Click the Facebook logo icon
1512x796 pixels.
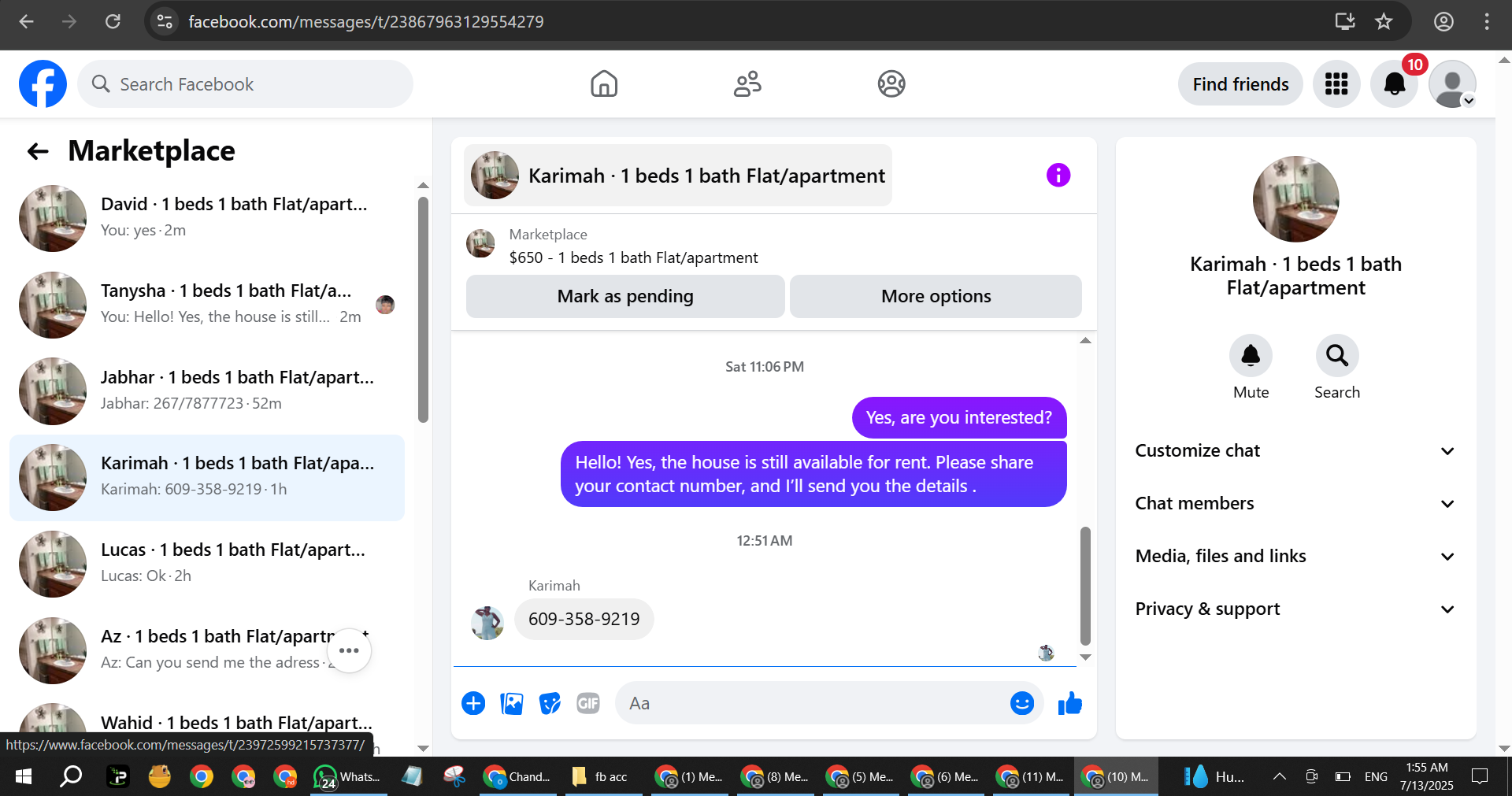[x=43, y=83]
